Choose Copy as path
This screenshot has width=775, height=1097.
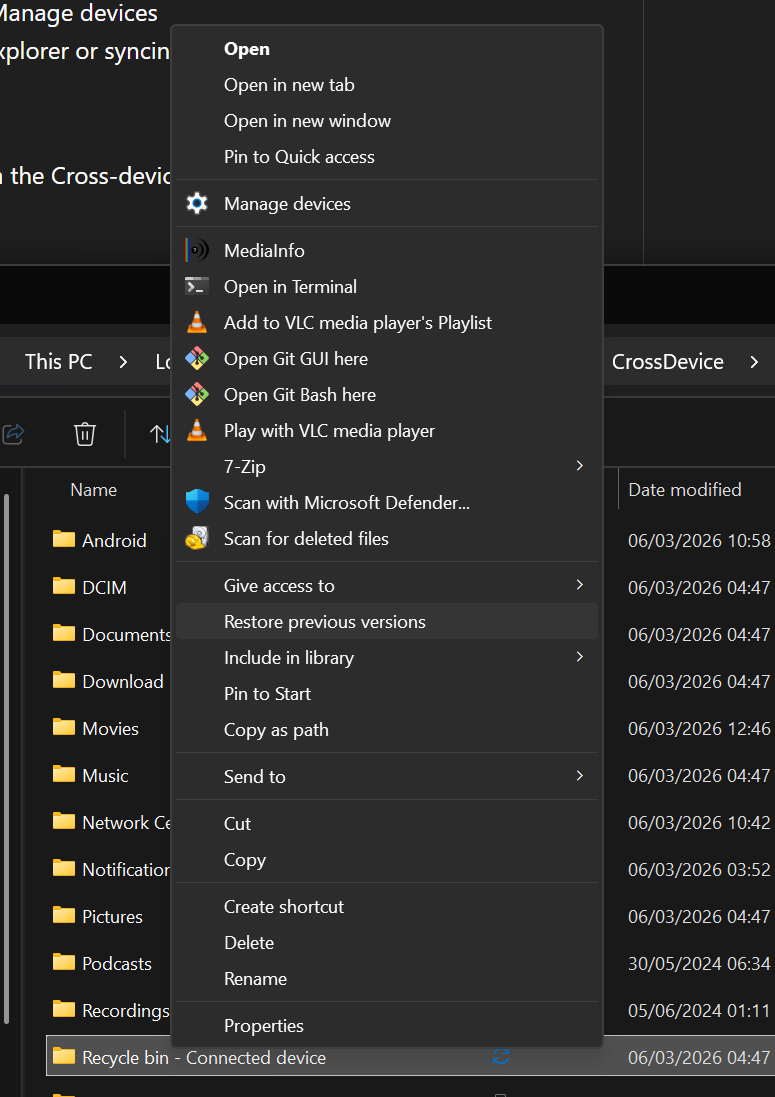point(387,730)
